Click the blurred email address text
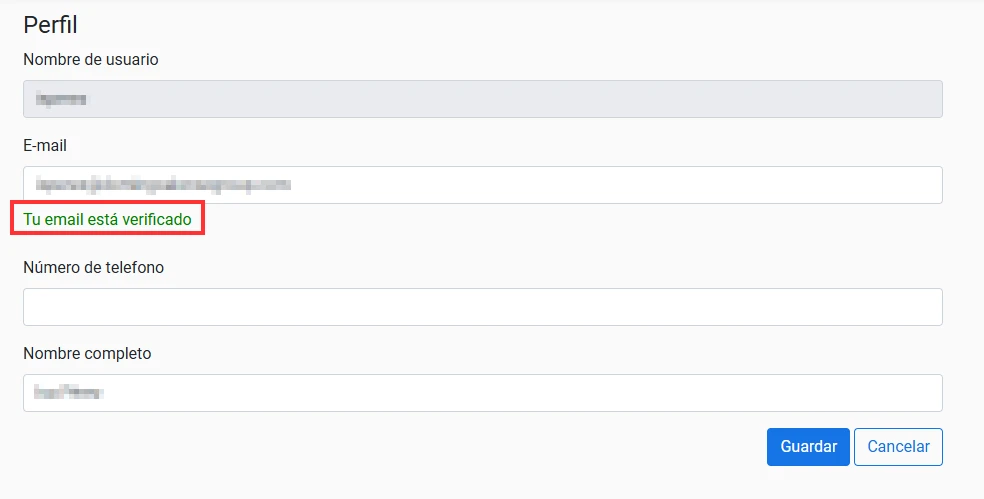This screenshot has height=499, width=984. pos(163,185)
